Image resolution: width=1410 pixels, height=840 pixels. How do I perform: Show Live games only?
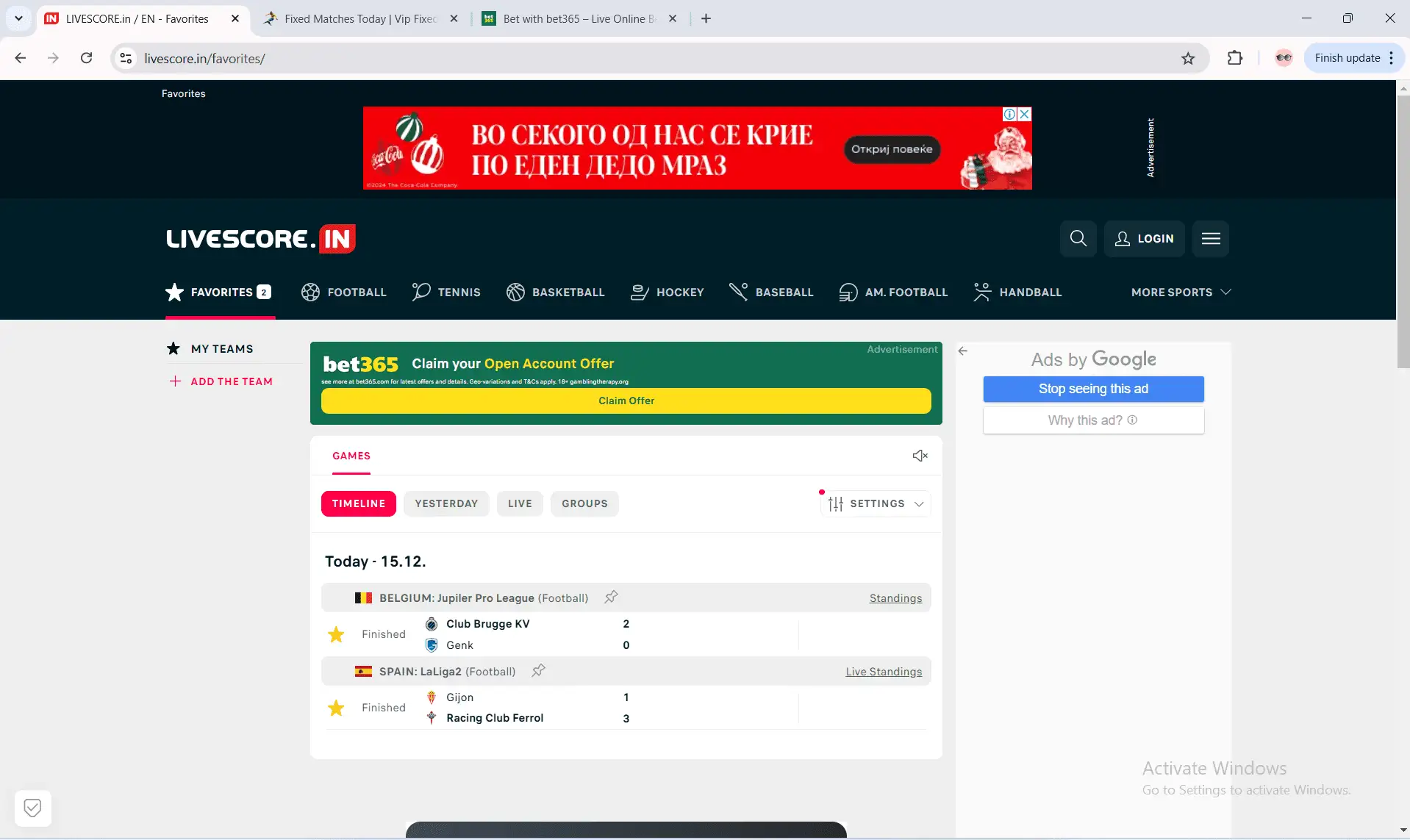click(520, 503)
